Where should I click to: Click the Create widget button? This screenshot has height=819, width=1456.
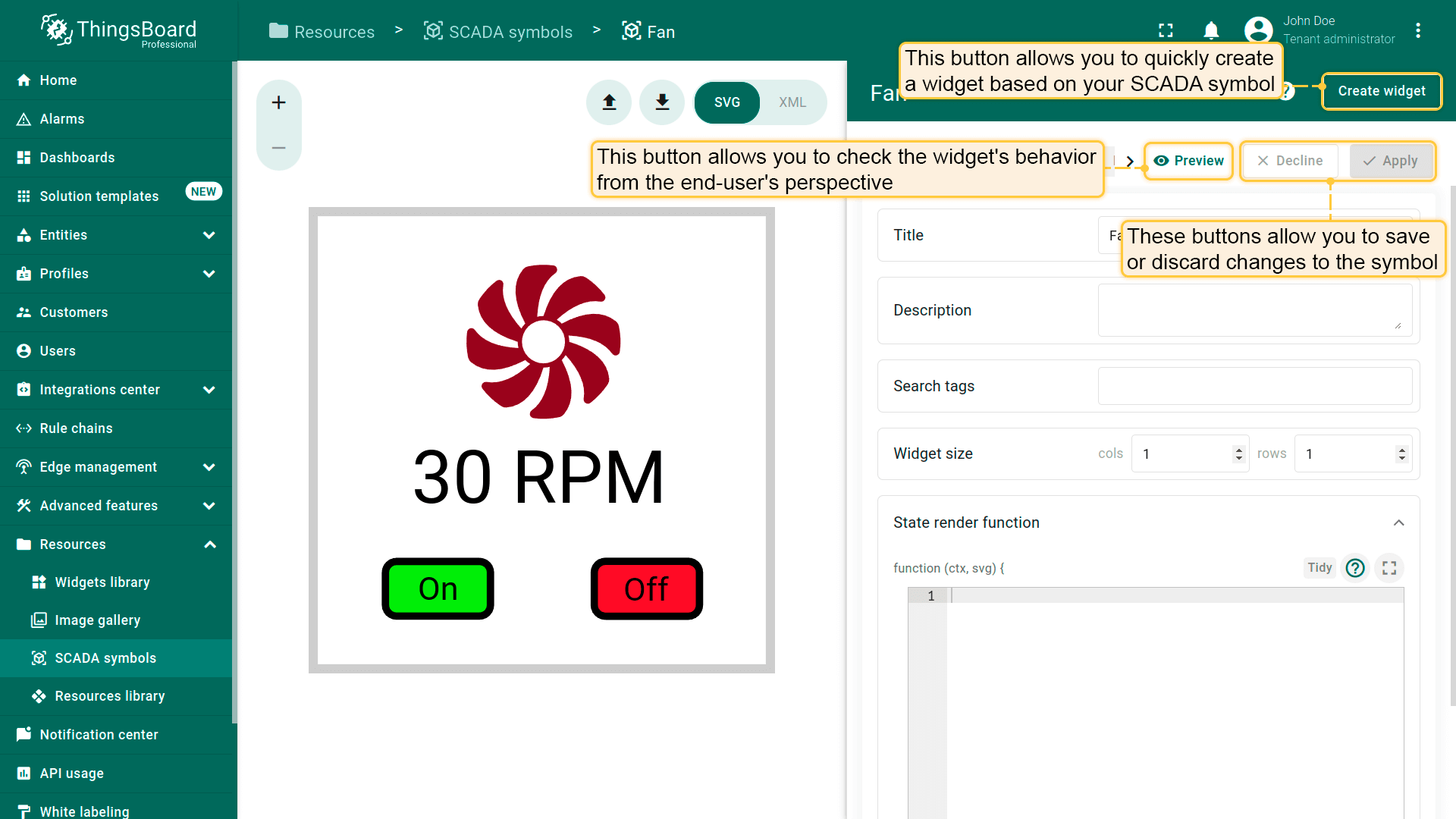(1381, 91)
